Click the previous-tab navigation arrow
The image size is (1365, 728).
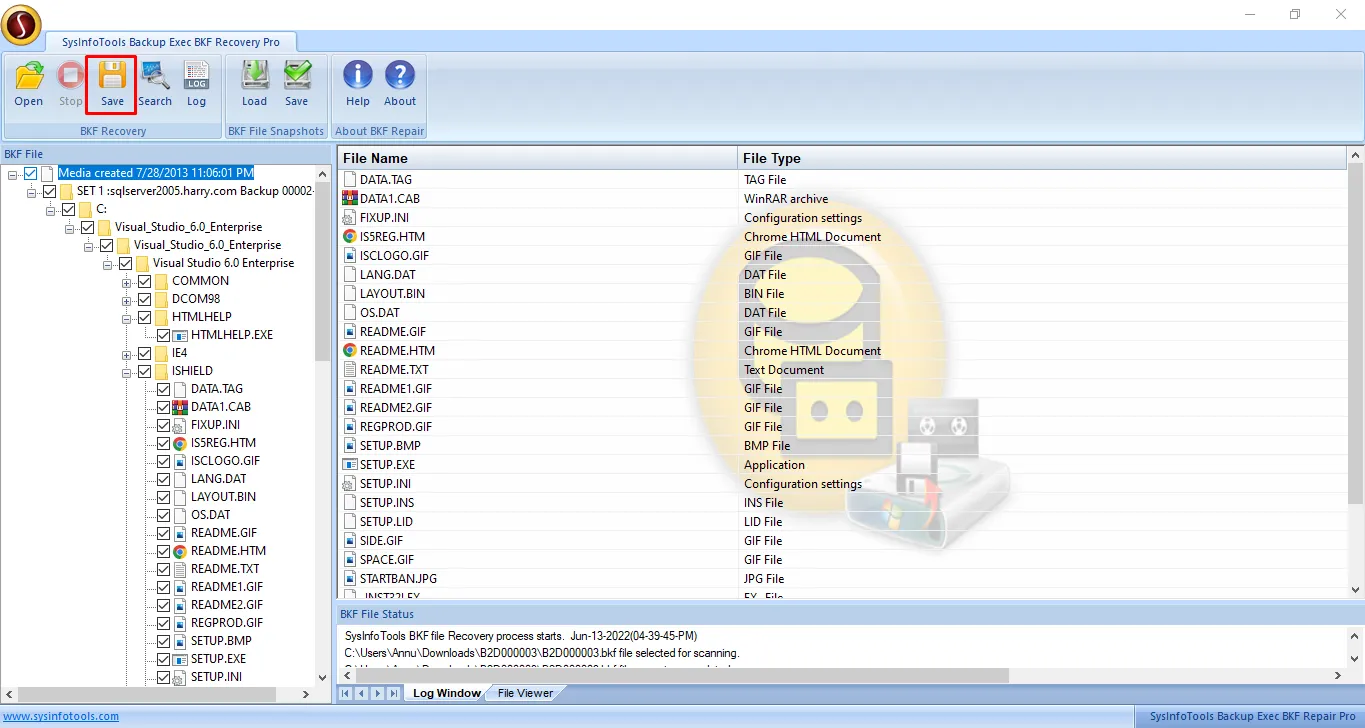click(x=362, y=693)
